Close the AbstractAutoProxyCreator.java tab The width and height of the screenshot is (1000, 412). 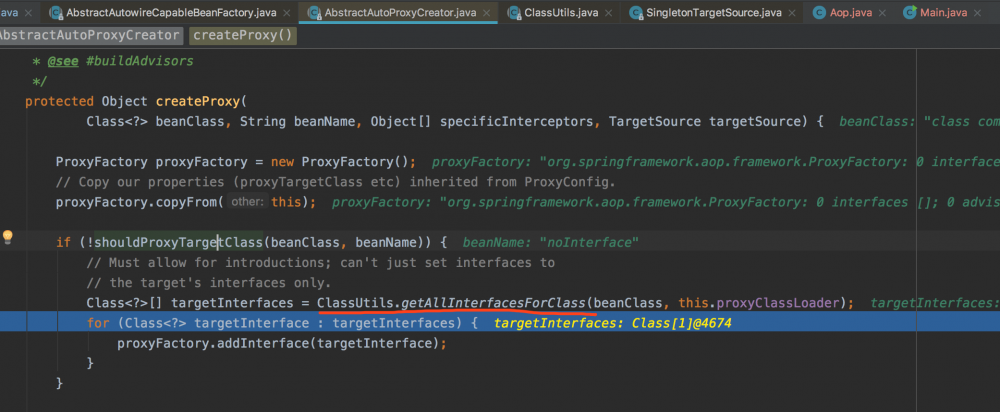pyautogui.click(x=488, y=13)
